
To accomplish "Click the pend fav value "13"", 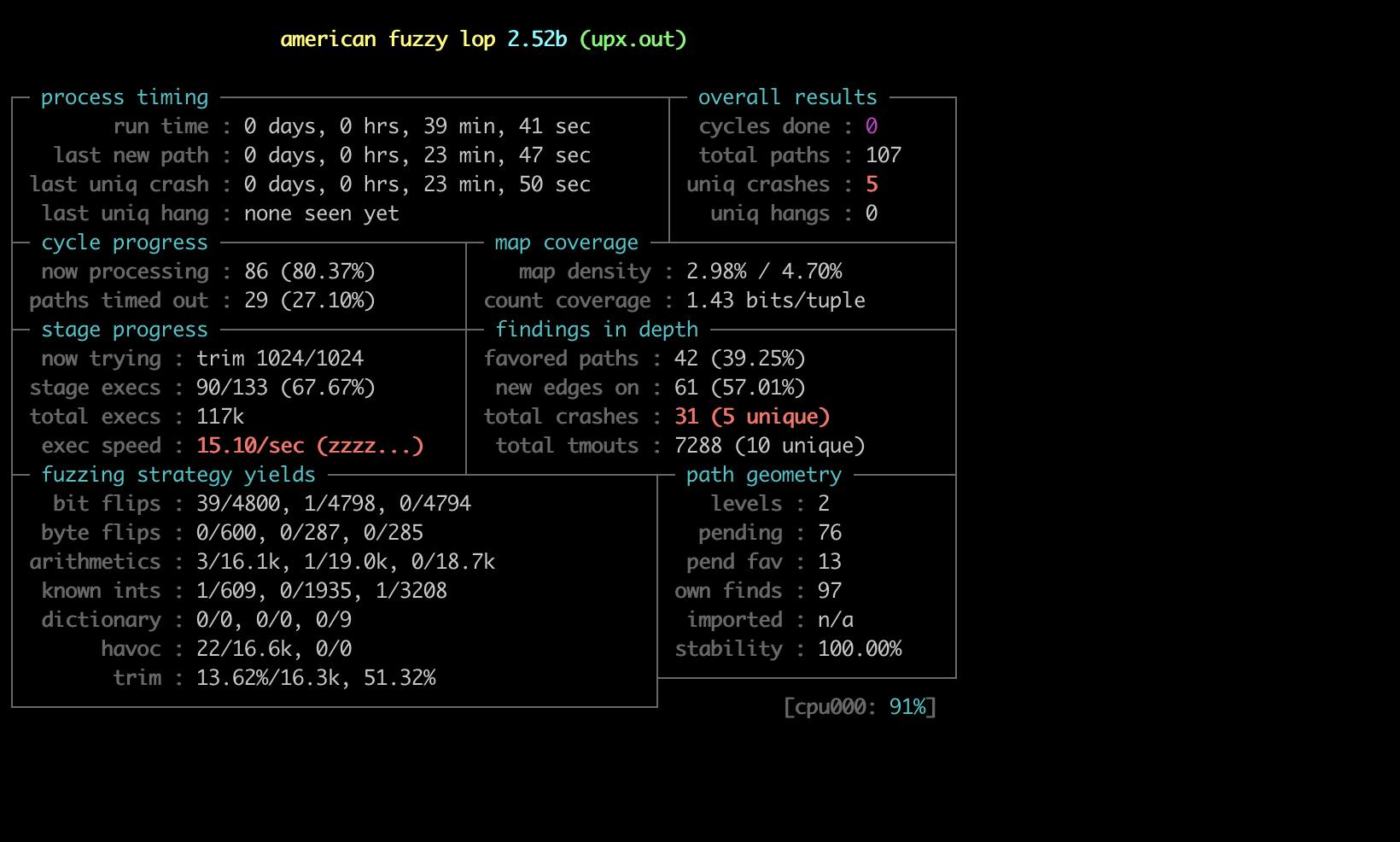I will pos(830,562).
